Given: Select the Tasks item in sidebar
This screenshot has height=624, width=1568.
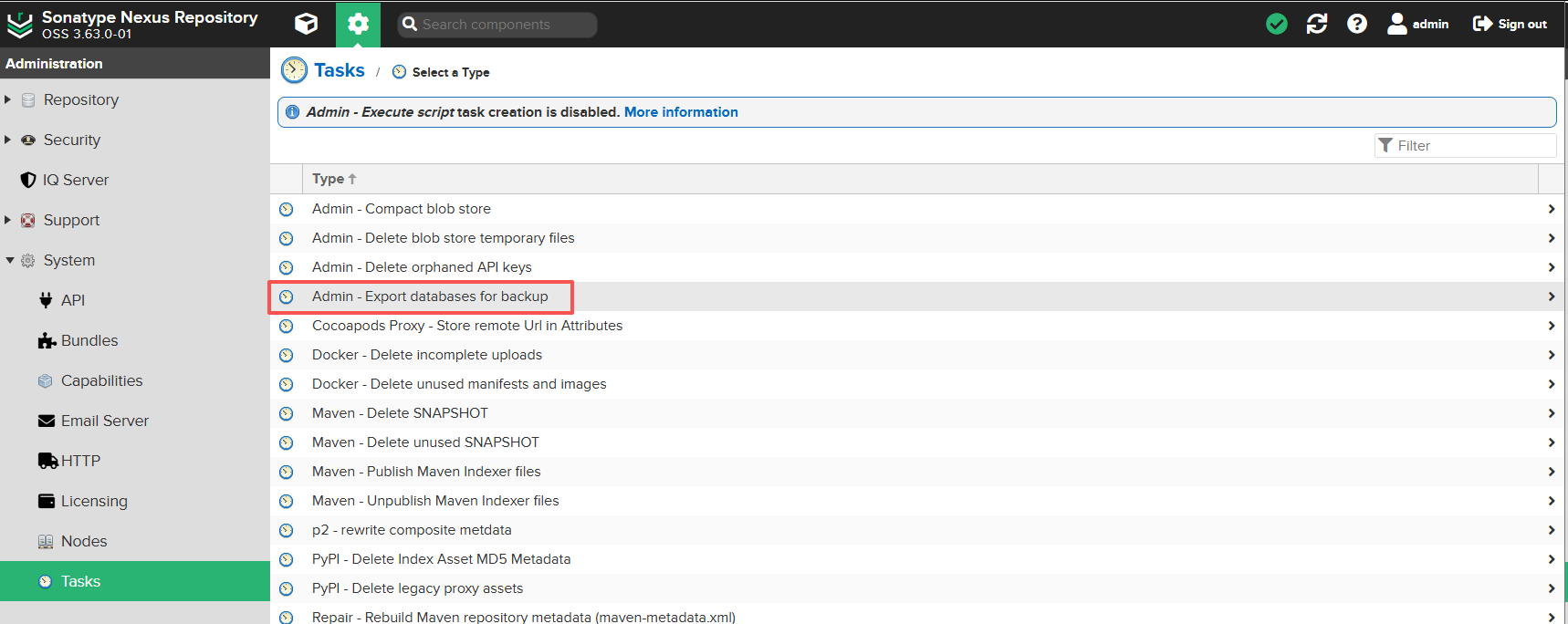Looking at the screenshot, I should 135,581.
